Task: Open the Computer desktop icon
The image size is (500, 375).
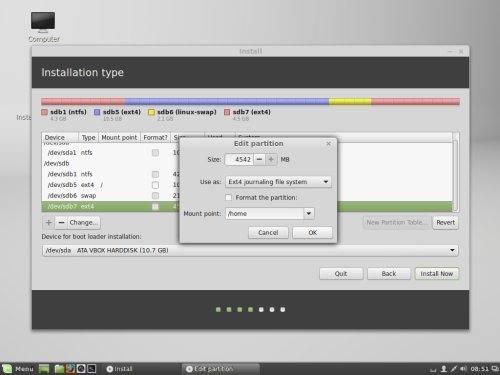Action: (x=43, y=27)
